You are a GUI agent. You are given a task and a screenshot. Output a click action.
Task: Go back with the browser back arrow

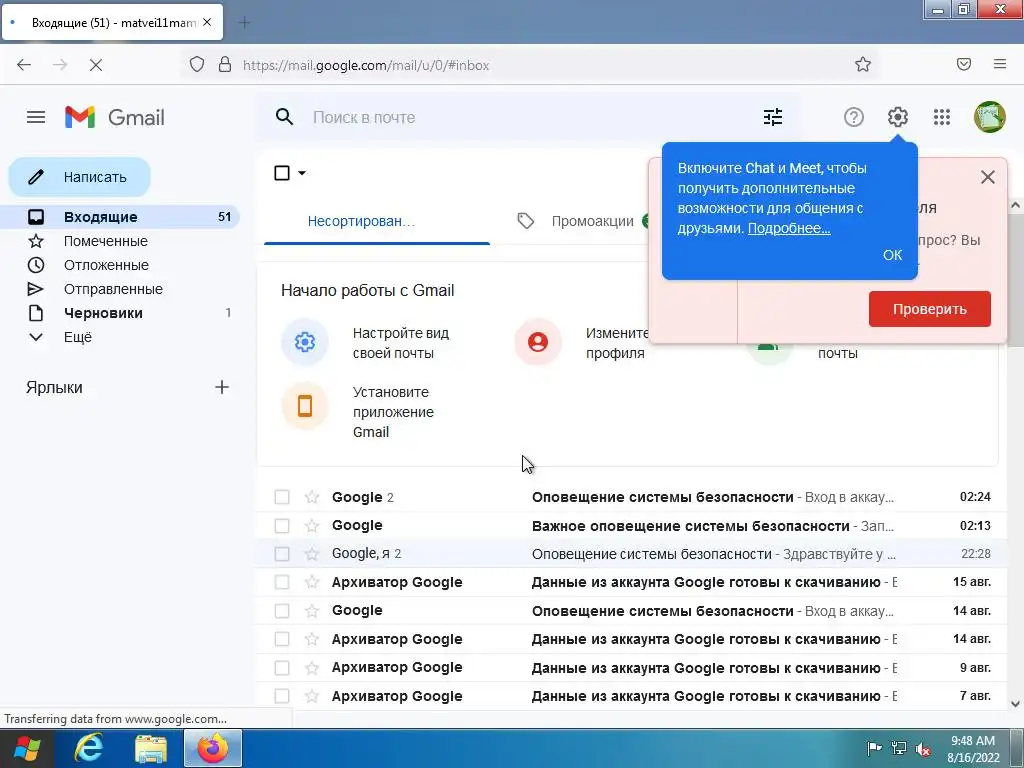click(x=24, y=65)
